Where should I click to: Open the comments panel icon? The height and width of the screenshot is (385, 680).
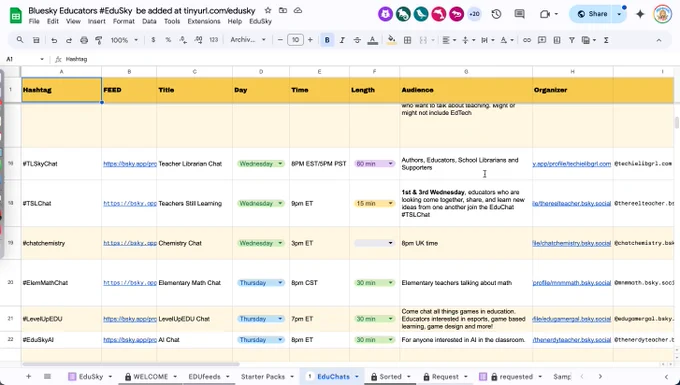(x=519, y=14)
